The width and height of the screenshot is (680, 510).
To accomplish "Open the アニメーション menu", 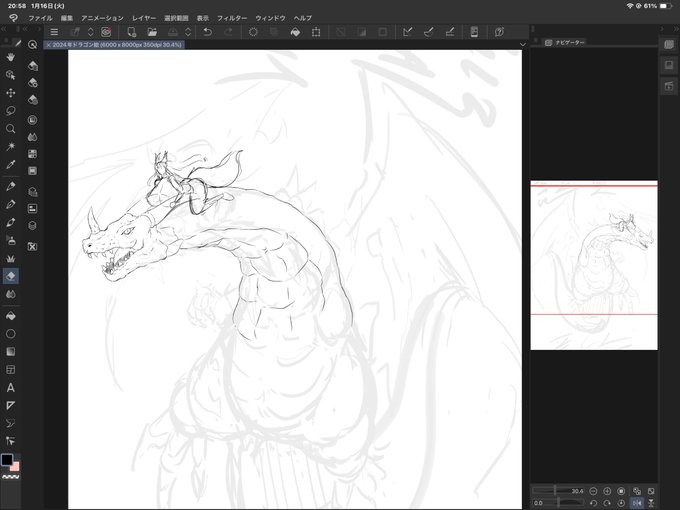I will (102, 18).
